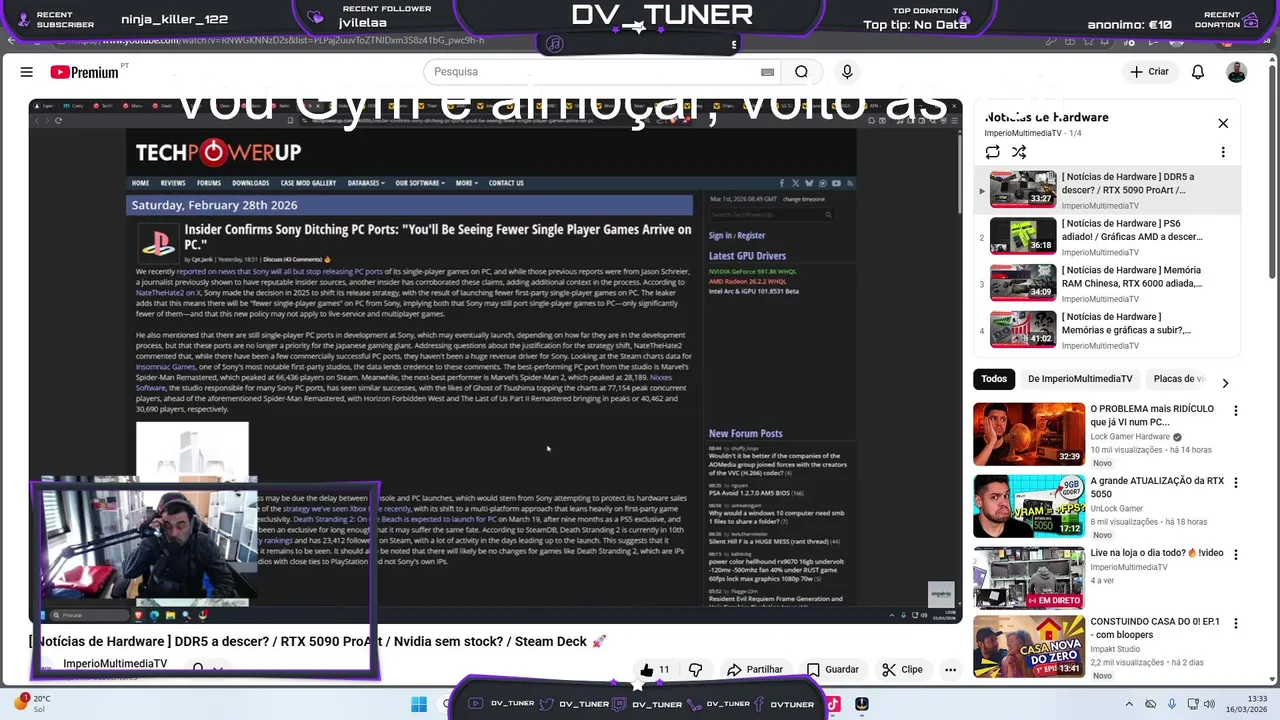Open Lock Gamer Hardware channel name
This screenshot has width=1280, height=720.
pos(1130,437)
